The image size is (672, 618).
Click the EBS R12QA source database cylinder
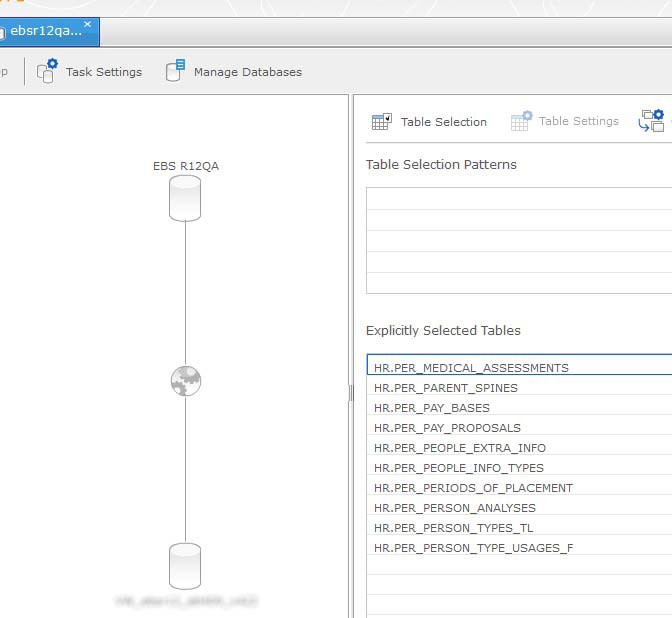click(x=185, y=197)
